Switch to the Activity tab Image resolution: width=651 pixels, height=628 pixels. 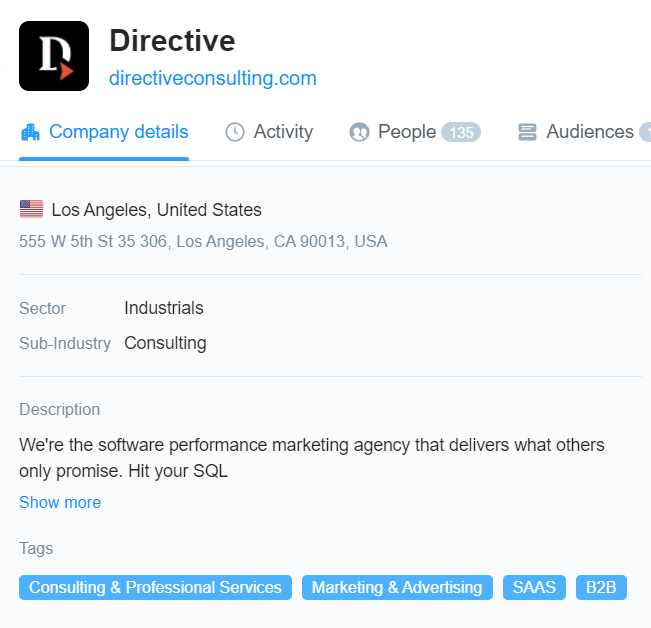(x=283, y=132)
